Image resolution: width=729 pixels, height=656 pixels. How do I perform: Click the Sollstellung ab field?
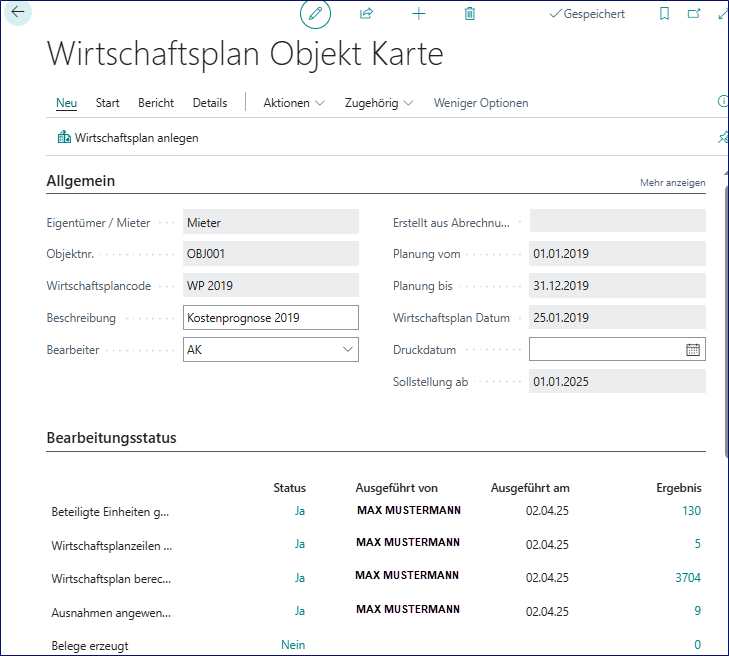click(617, 381)
